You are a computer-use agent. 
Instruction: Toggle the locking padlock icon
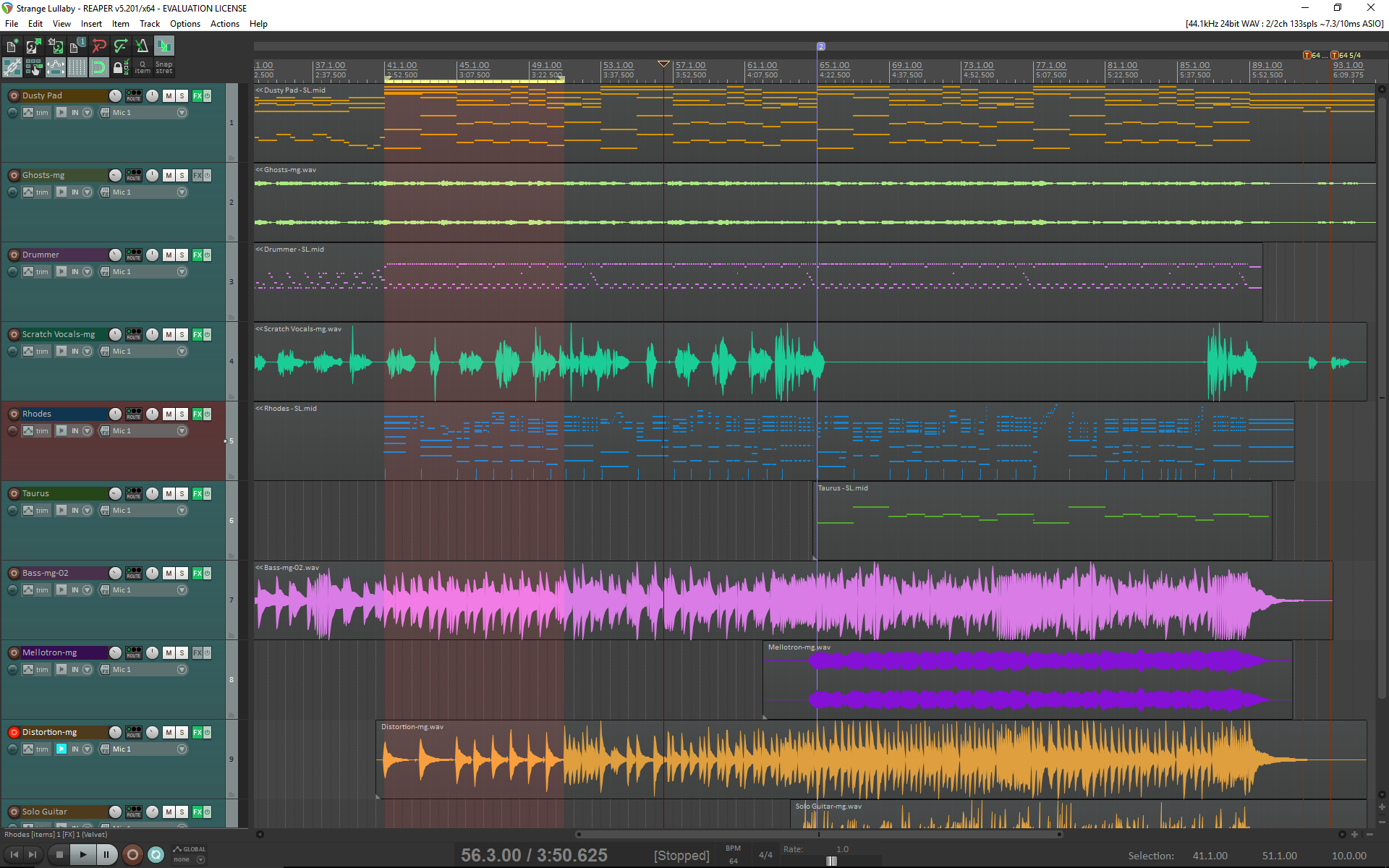click(x=119, y=68)
